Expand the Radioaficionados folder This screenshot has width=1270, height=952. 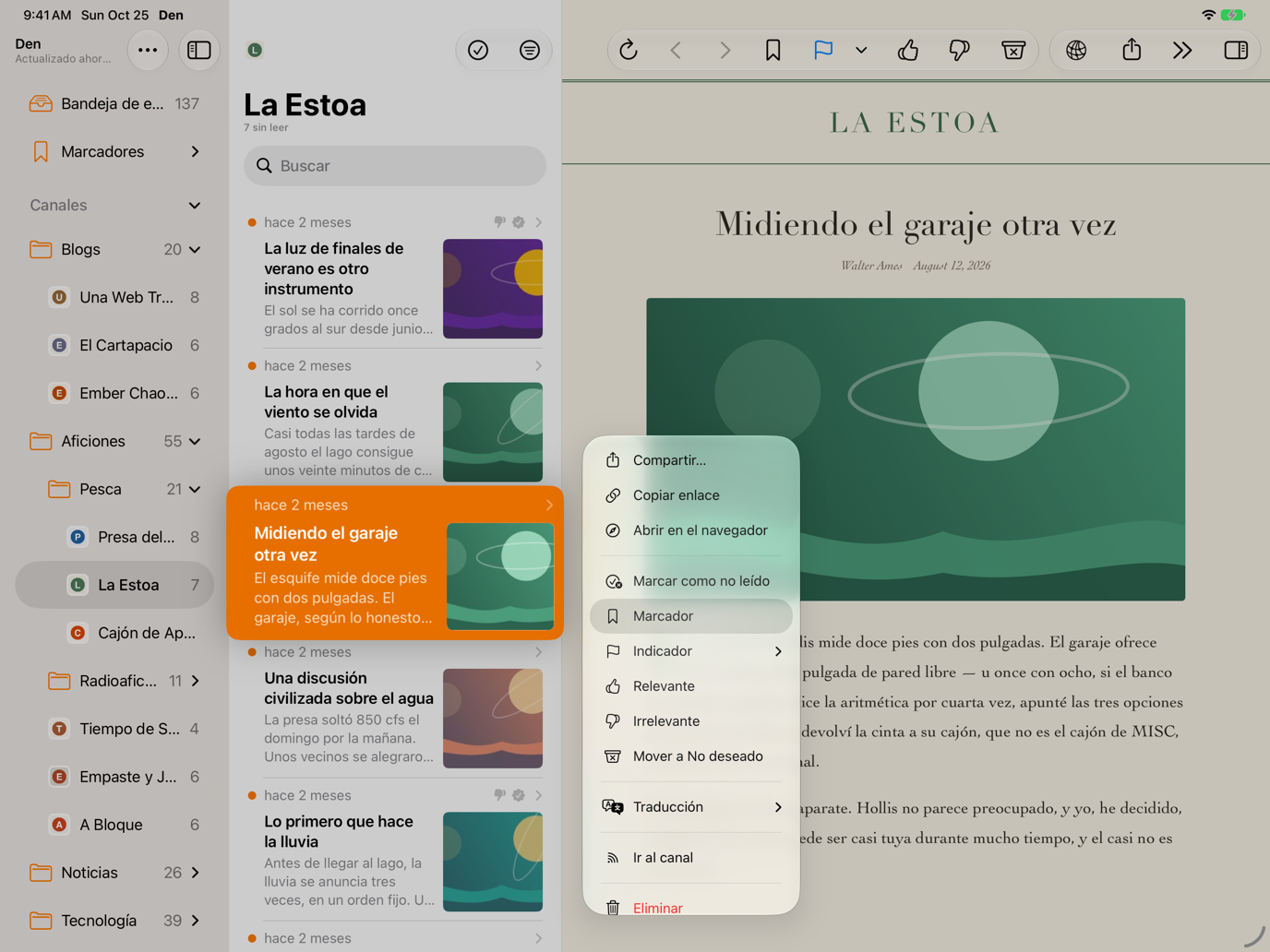[x=195, y=681]
